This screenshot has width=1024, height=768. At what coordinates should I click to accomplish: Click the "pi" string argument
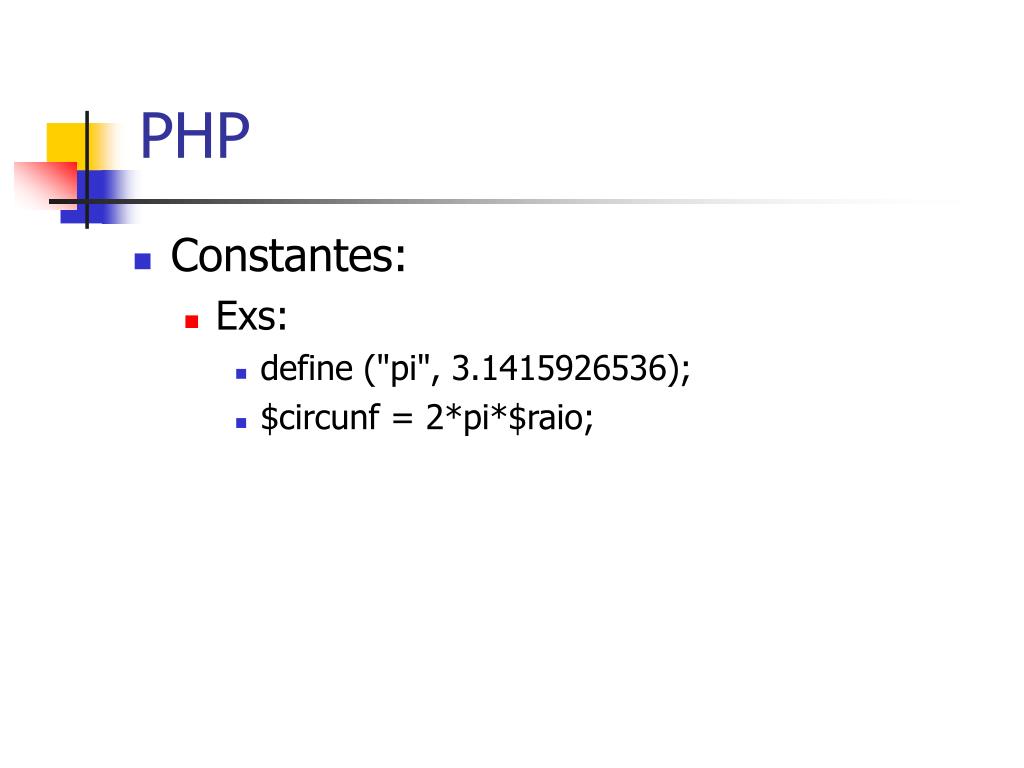click(x=400, y=369)
